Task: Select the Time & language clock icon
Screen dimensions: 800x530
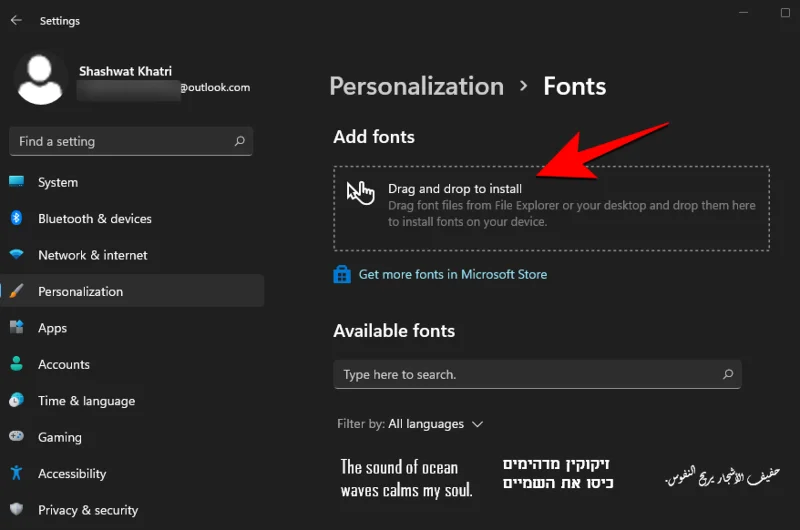Action: point(16,400)
